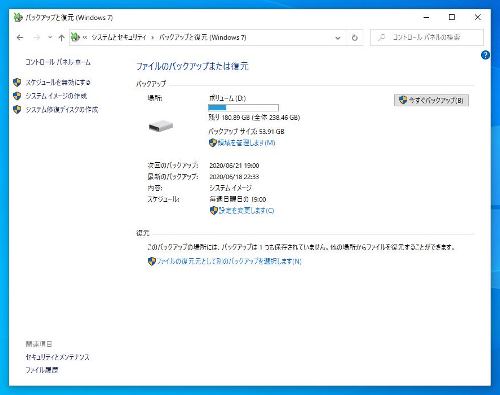Screen dimensions: 500x395
Task: Open 領域を管理します link
Action: click(x=246, y=143)
